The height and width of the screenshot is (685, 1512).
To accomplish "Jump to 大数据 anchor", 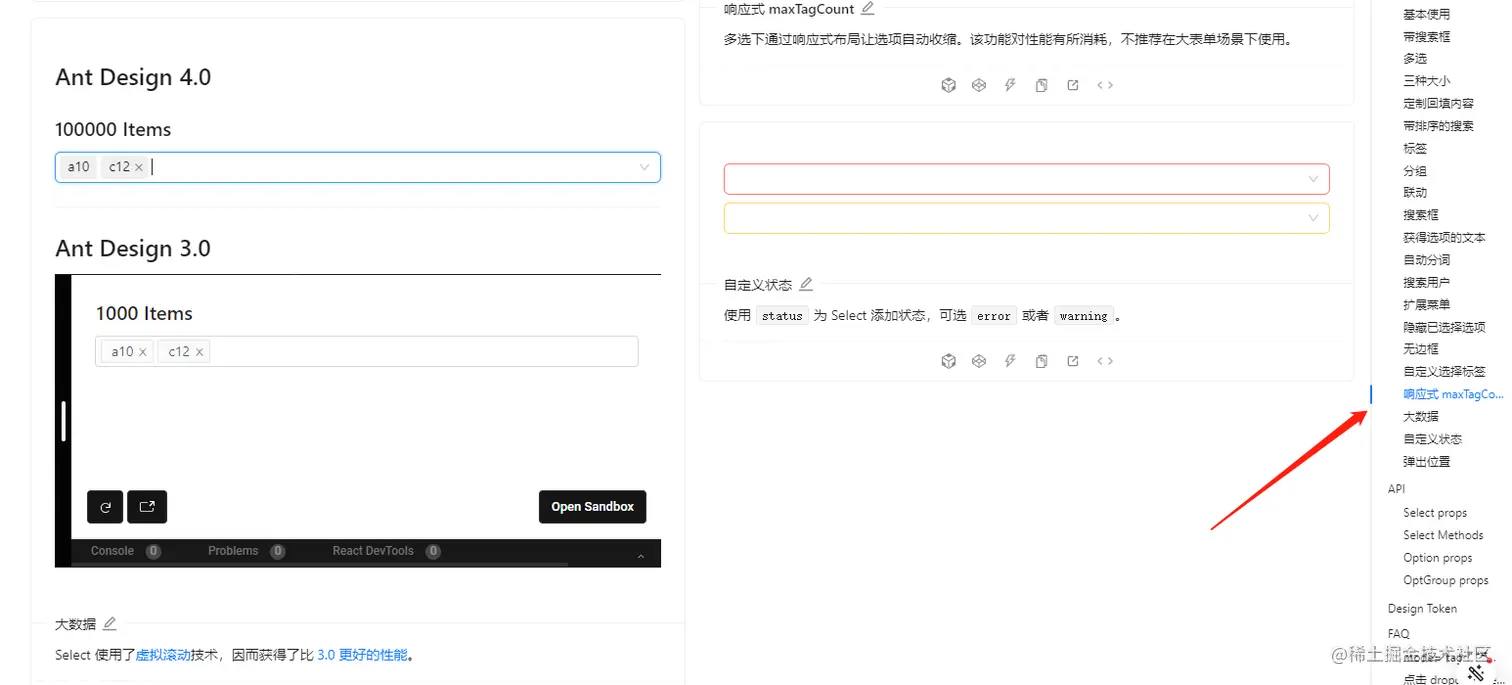I will (1421, 417).
